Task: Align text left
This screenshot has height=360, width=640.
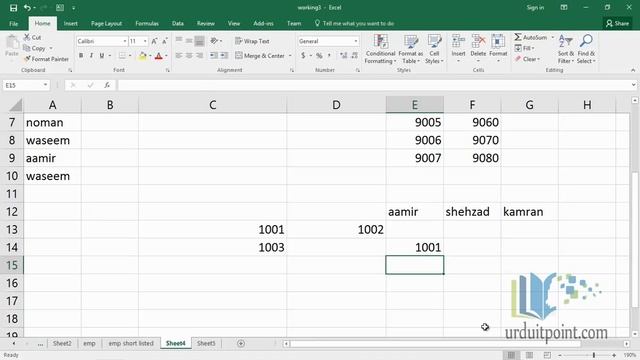Action: (179, 56)
